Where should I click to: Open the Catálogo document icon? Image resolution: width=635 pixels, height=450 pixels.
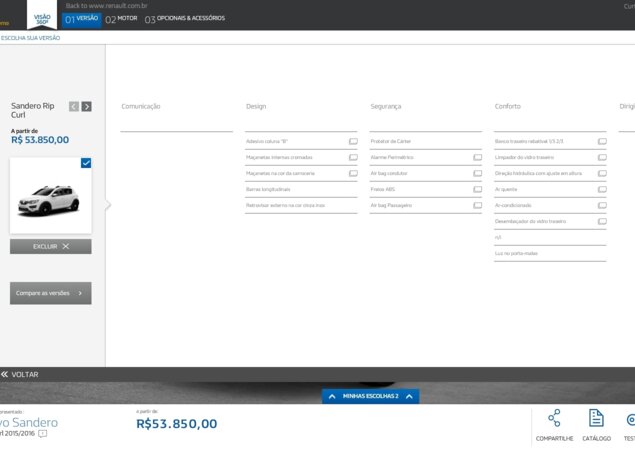[596, 418]
